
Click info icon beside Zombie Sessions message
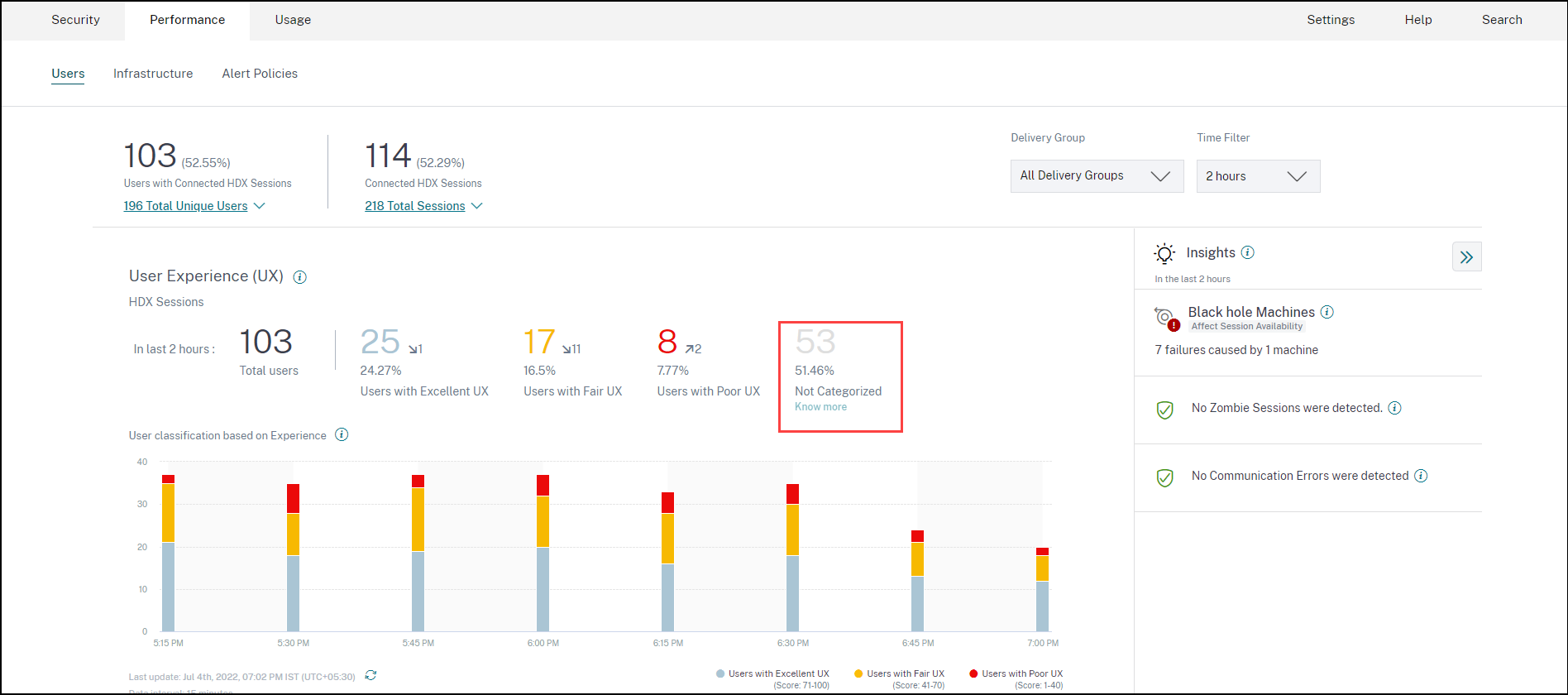click(1394, 408)
